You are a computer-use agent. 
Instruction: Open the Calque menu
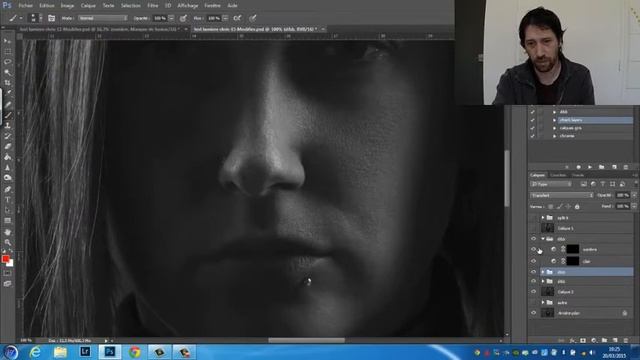[88, 6]
